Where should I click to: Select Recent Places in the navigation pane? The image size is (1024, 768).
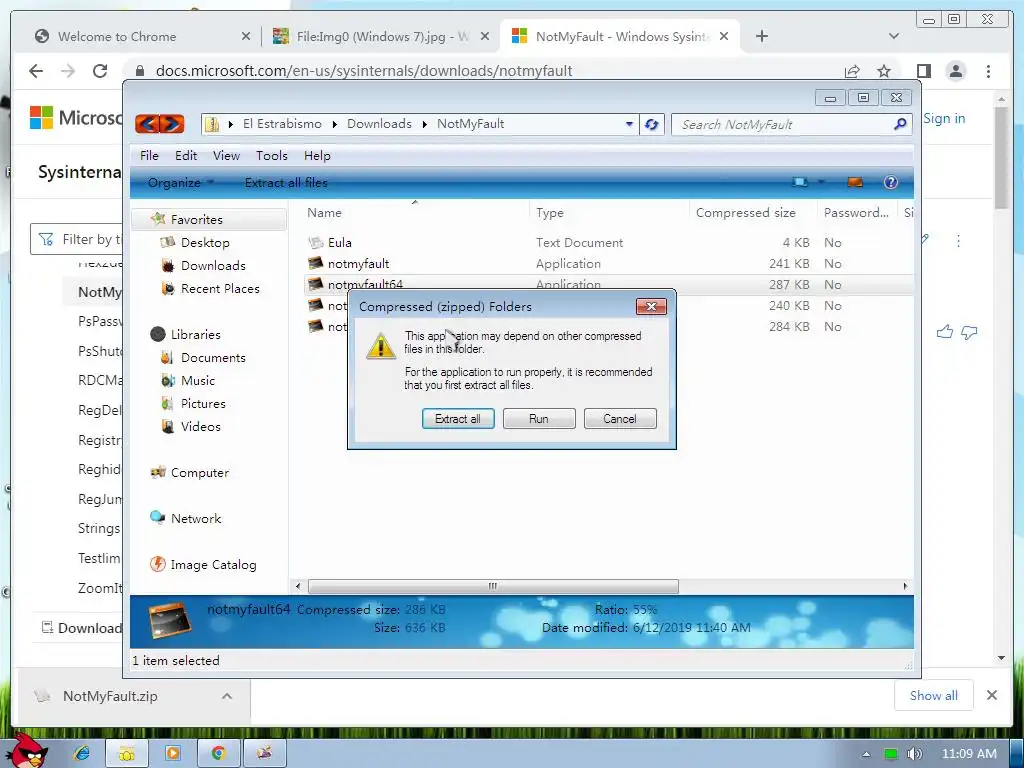point(220,289)
